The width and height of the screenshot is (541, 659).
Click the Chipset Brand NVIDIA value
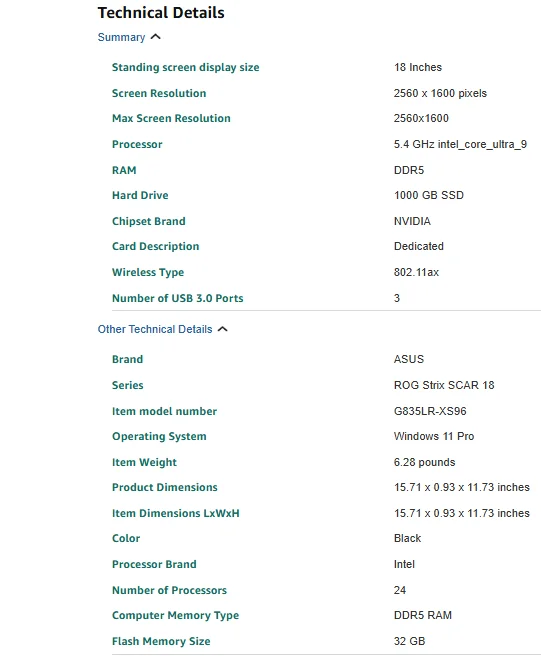pos(412,221)
